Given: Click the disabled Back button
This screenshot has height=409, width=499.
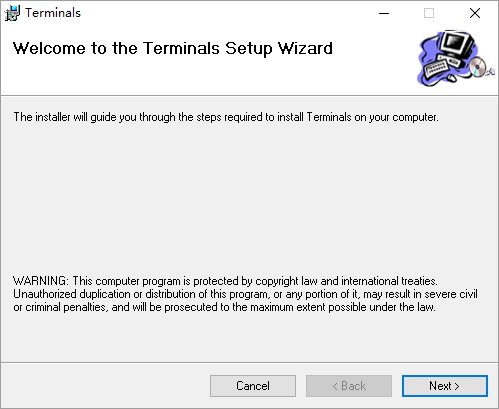Looking at the screenshot, I should (x=349, y=386).
